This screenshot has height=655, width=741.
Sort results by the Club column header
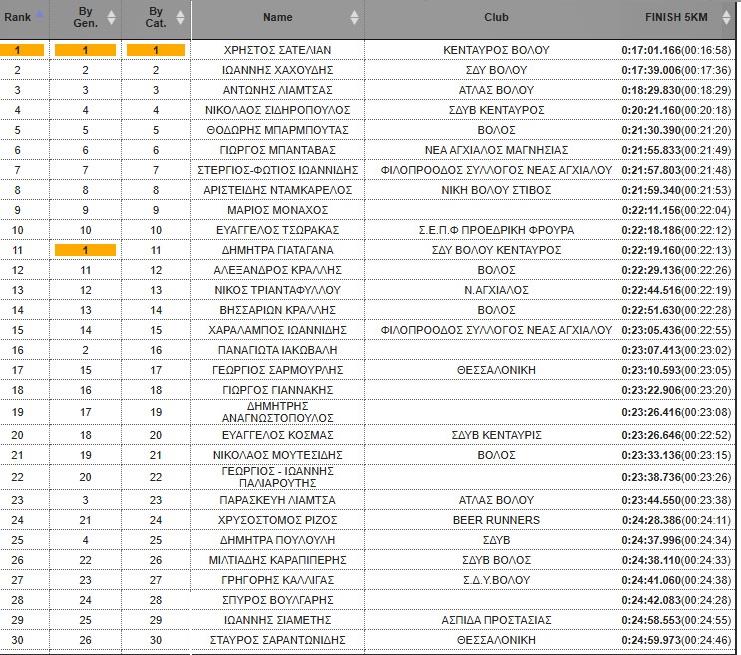(496, 17)
